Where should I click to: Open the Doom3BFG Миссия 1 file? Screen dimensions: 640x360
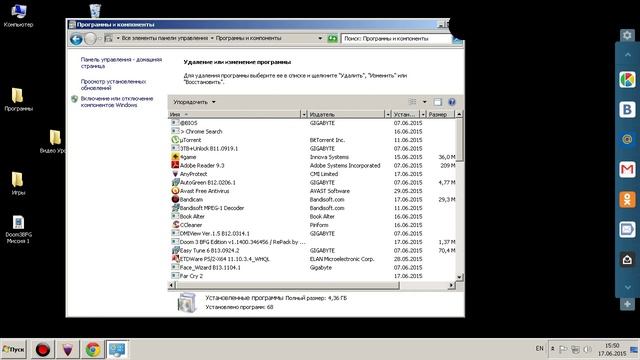tap(18, 230)
